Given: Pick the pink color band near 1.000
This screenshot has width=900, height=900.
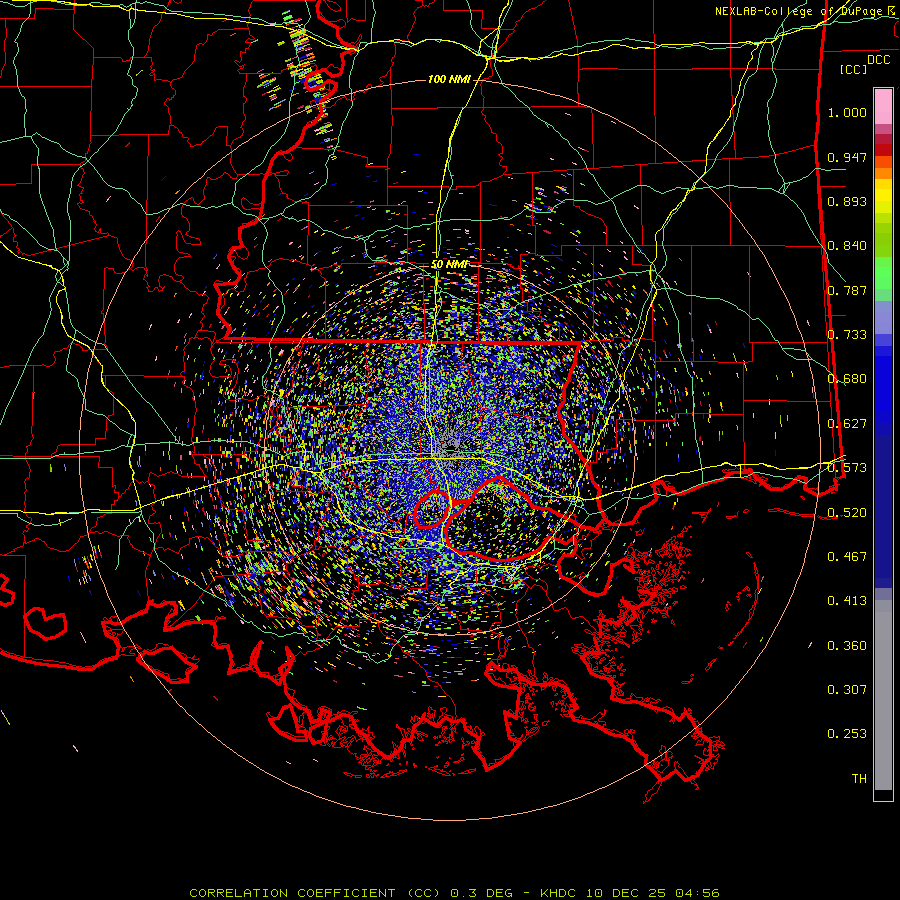Looking at the screenshot, I should (x=883, y=107).
